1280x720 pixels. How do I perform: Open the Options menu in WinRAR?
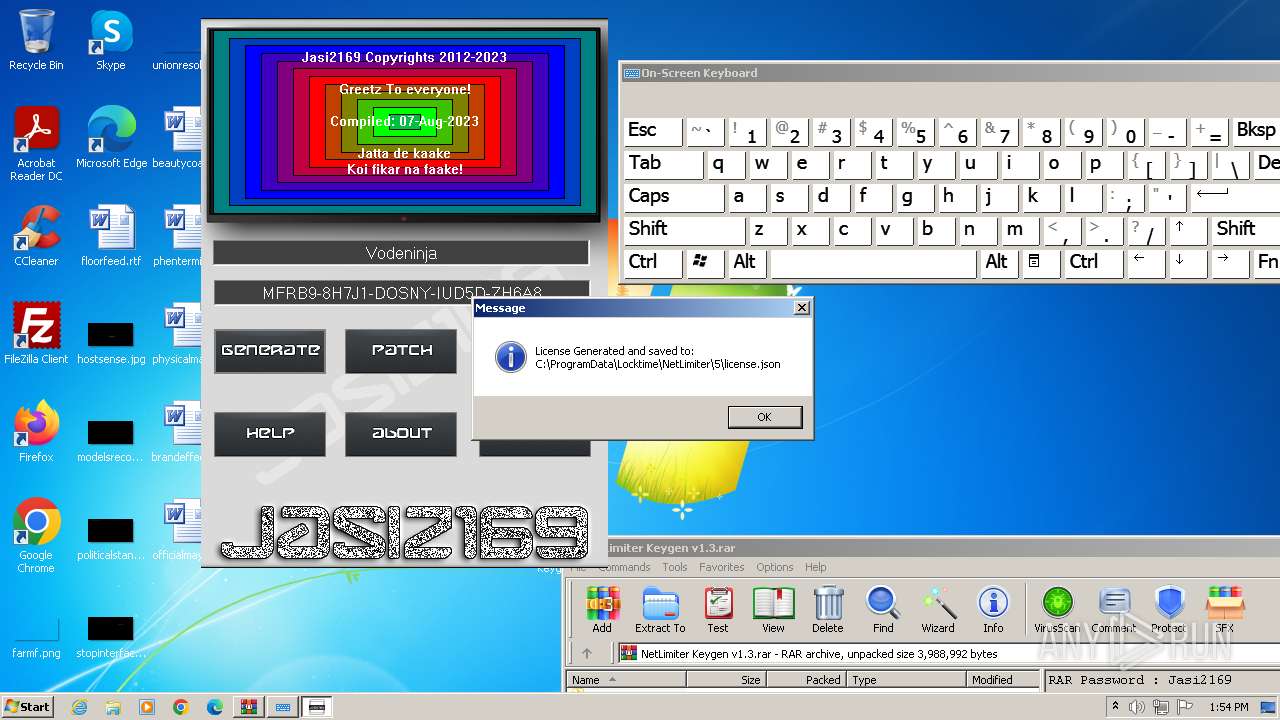coord(775,567)
